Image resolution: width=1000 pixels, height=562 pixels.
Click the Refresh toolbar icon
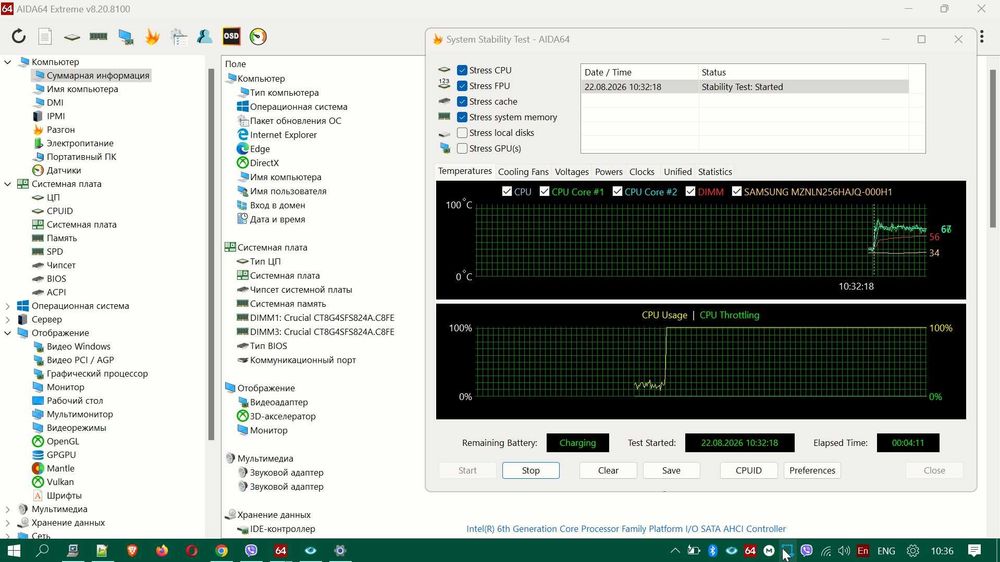18,36
